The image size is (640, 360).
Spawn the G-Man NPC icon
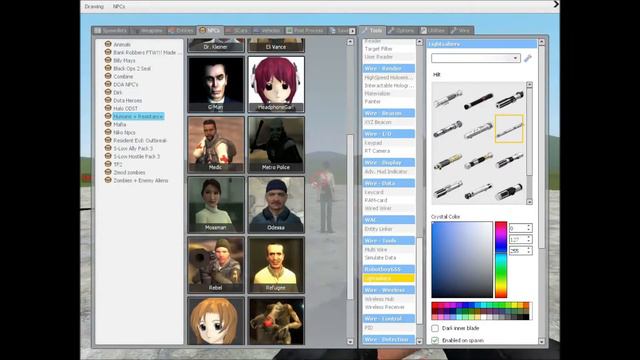coord(216,84)
